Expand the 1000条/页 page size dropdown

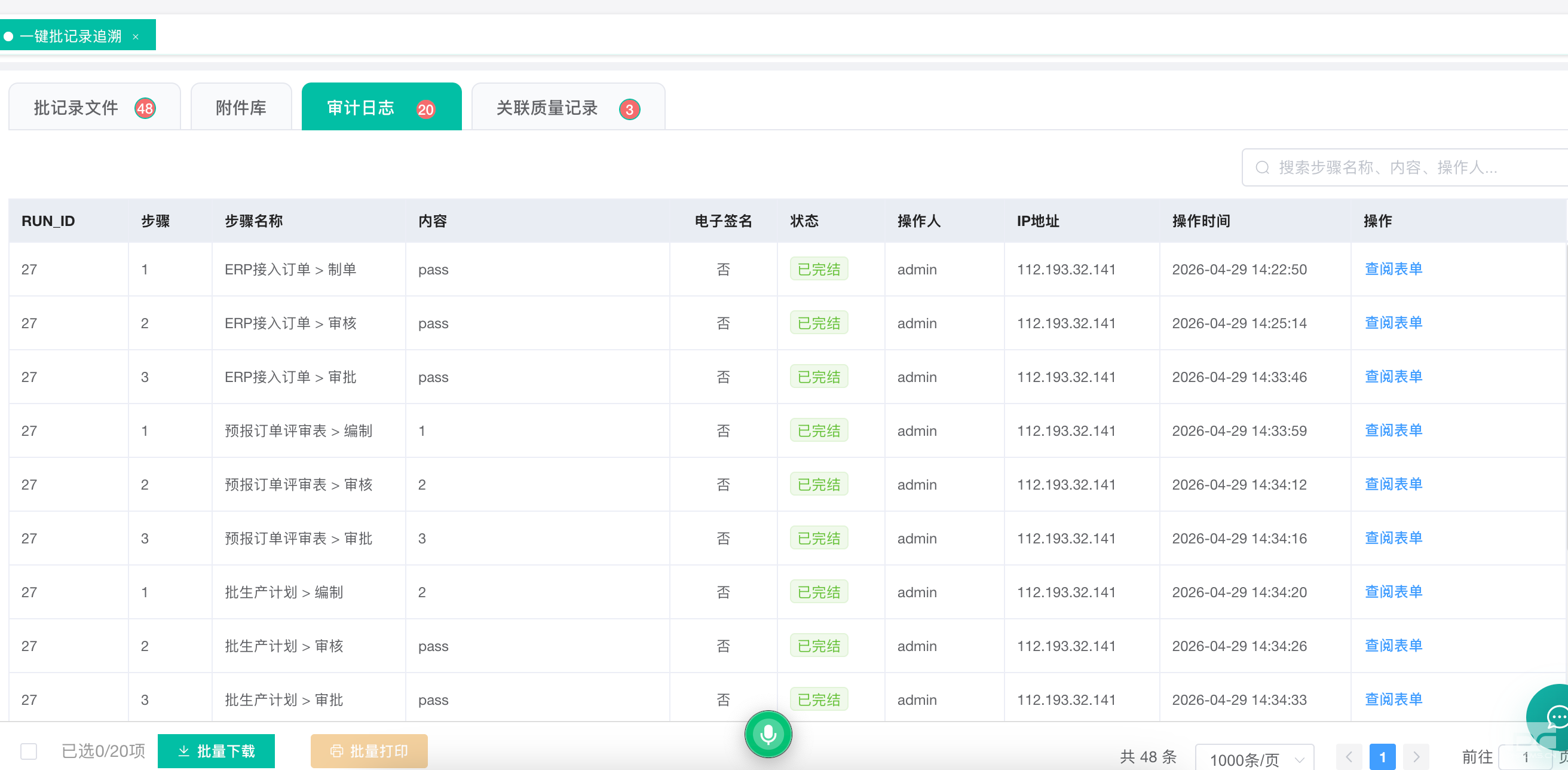tap(1254, 759)
